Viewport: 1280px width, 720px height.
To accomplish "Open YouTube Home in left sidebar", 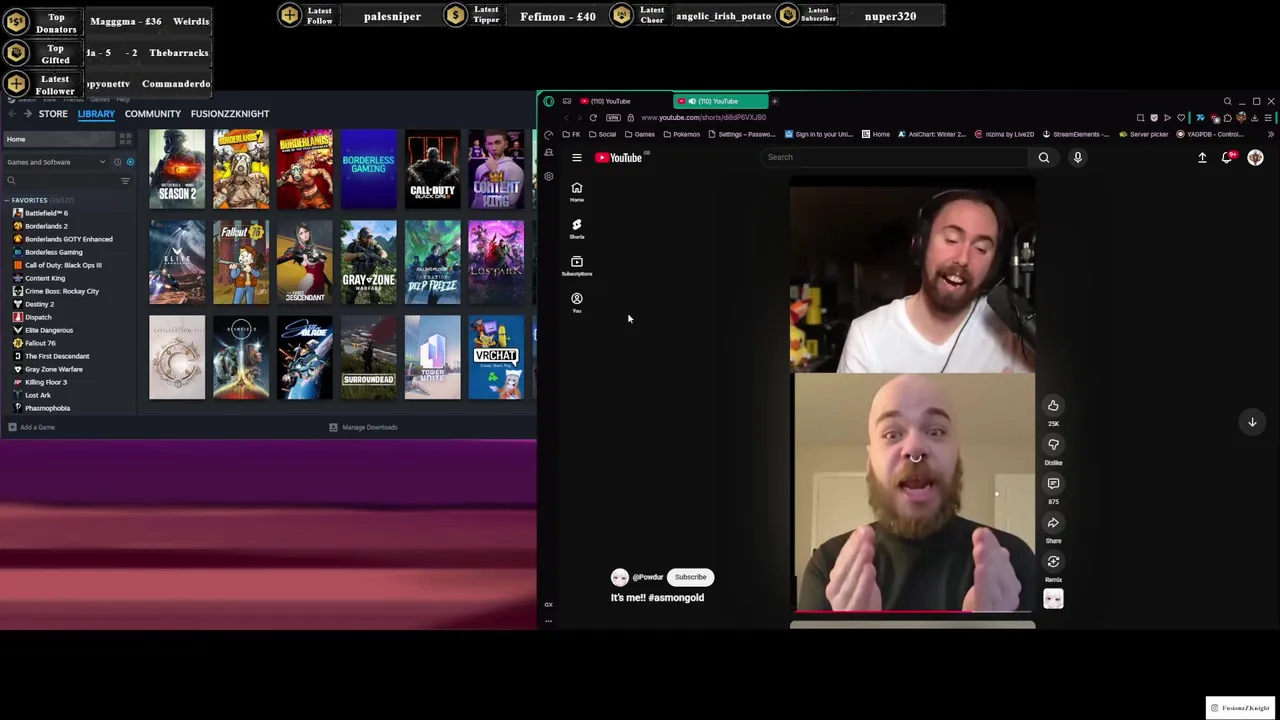I will (576, 192).
